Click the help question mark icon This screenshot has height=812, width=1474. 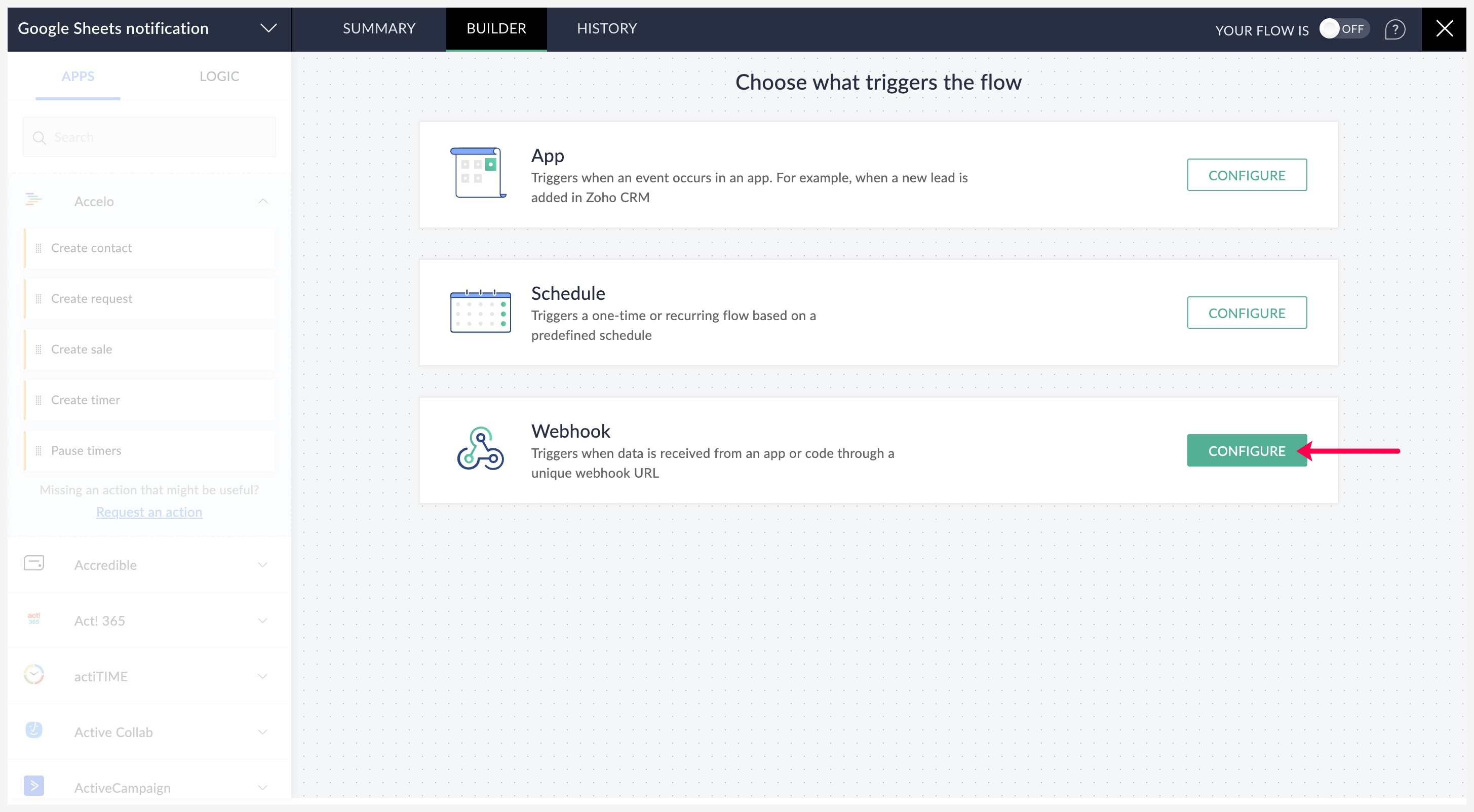click(1394, 28)
